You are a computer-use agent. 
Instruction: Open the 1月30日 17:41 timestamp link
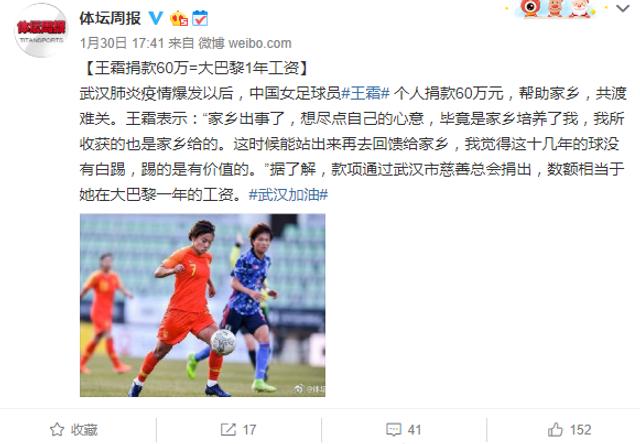click(x=122, y=43)
